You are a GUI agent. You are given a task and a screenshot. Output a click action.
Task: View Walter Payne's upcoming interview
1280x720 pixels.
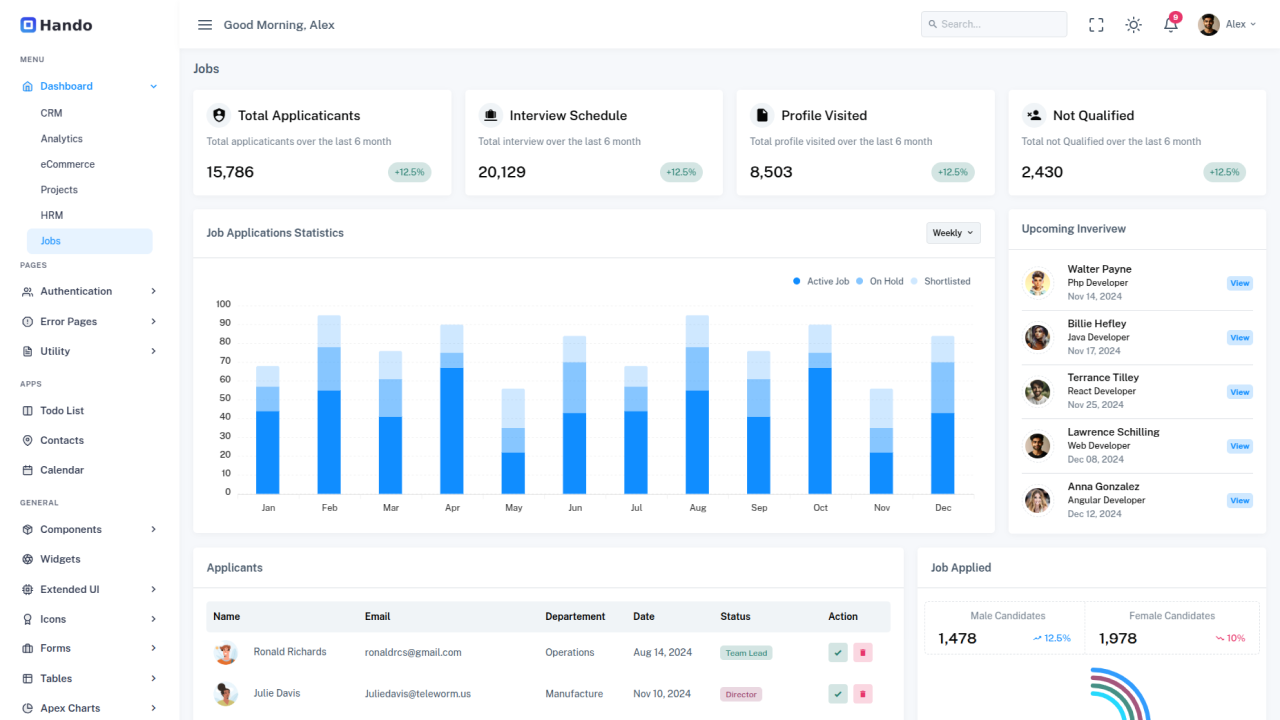point(1239,283)
